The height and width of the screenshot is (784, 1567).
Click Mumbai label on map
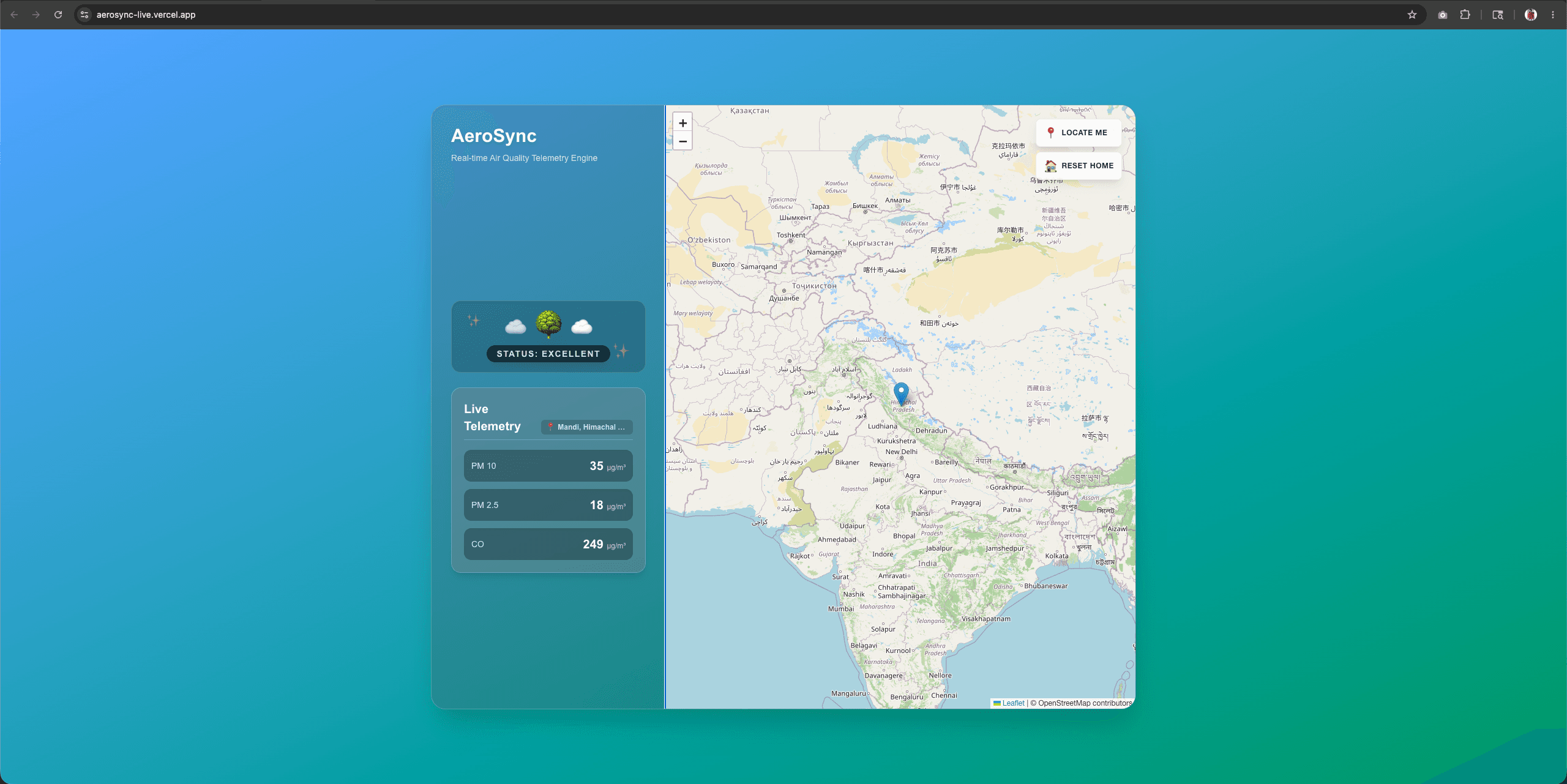[x=840, y=608]
